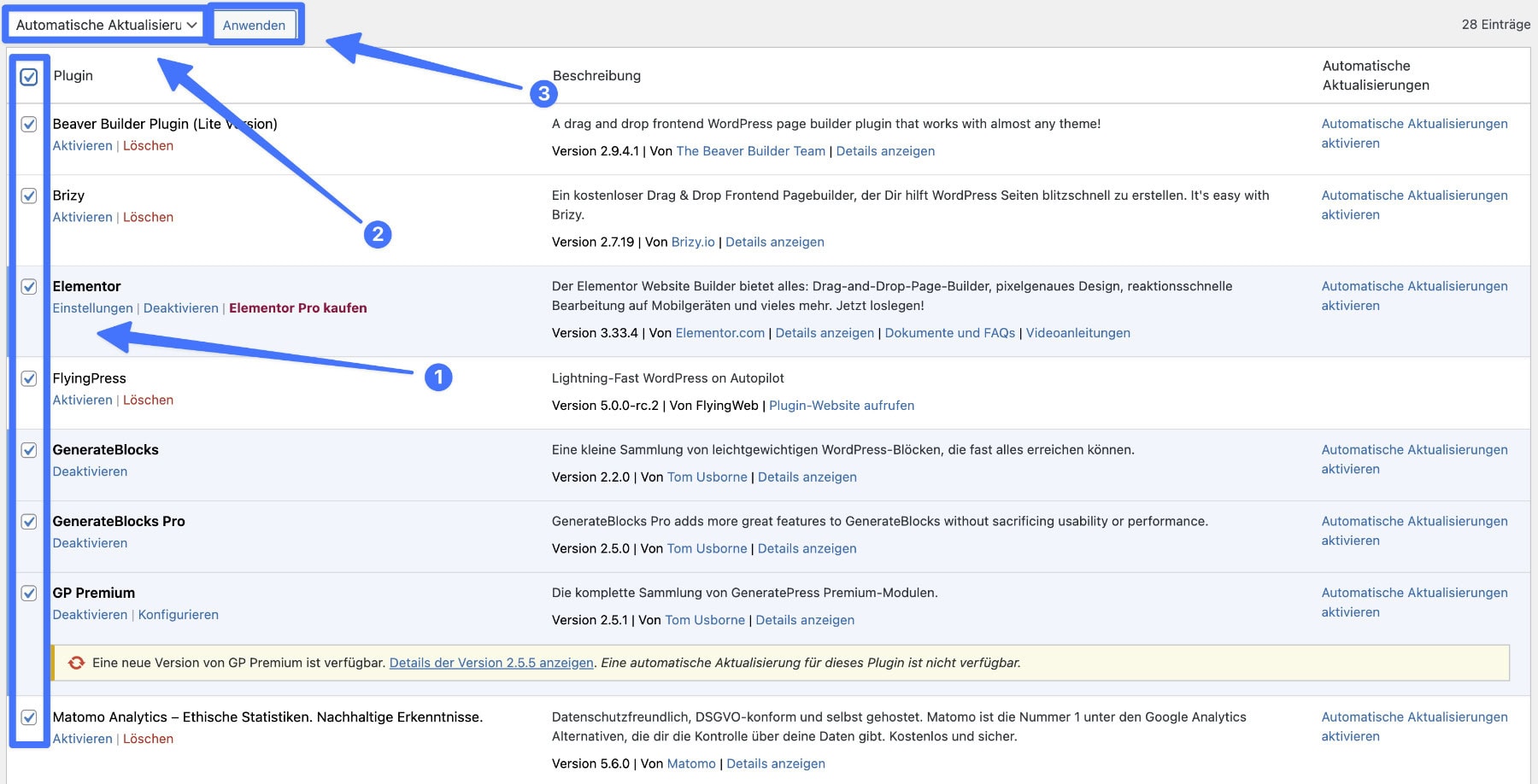Viewport: 1538px width, 784px height.
Task: View Details der Version 2.5.5 for GP Premium
Action: [491, 662]
